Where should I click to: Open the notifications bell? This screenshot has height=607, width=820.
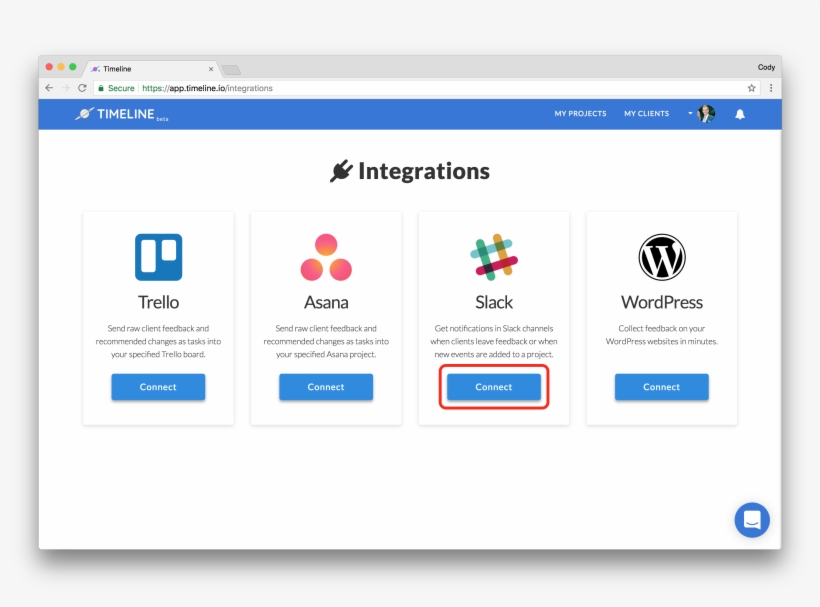(739, 114)
